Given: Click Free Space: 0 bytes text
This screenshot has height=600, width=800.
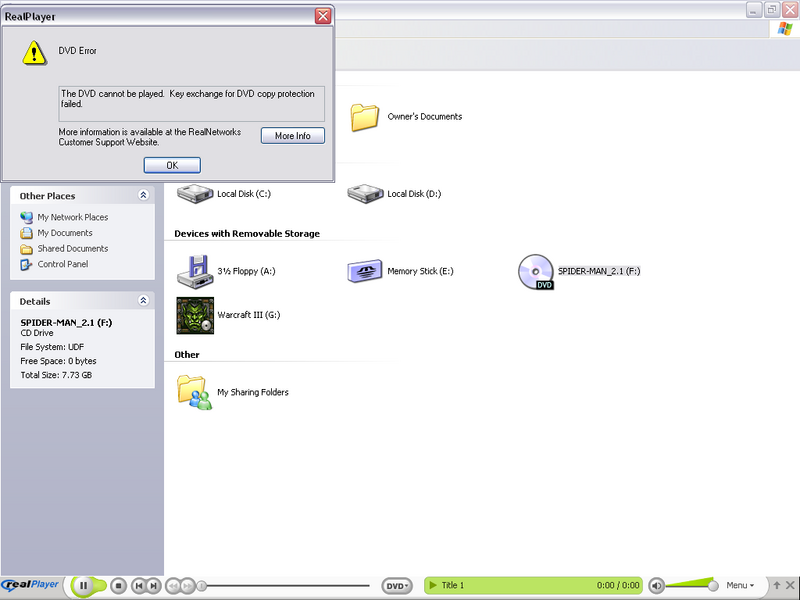Looking at the screenshot, I should tap(58, 361).
